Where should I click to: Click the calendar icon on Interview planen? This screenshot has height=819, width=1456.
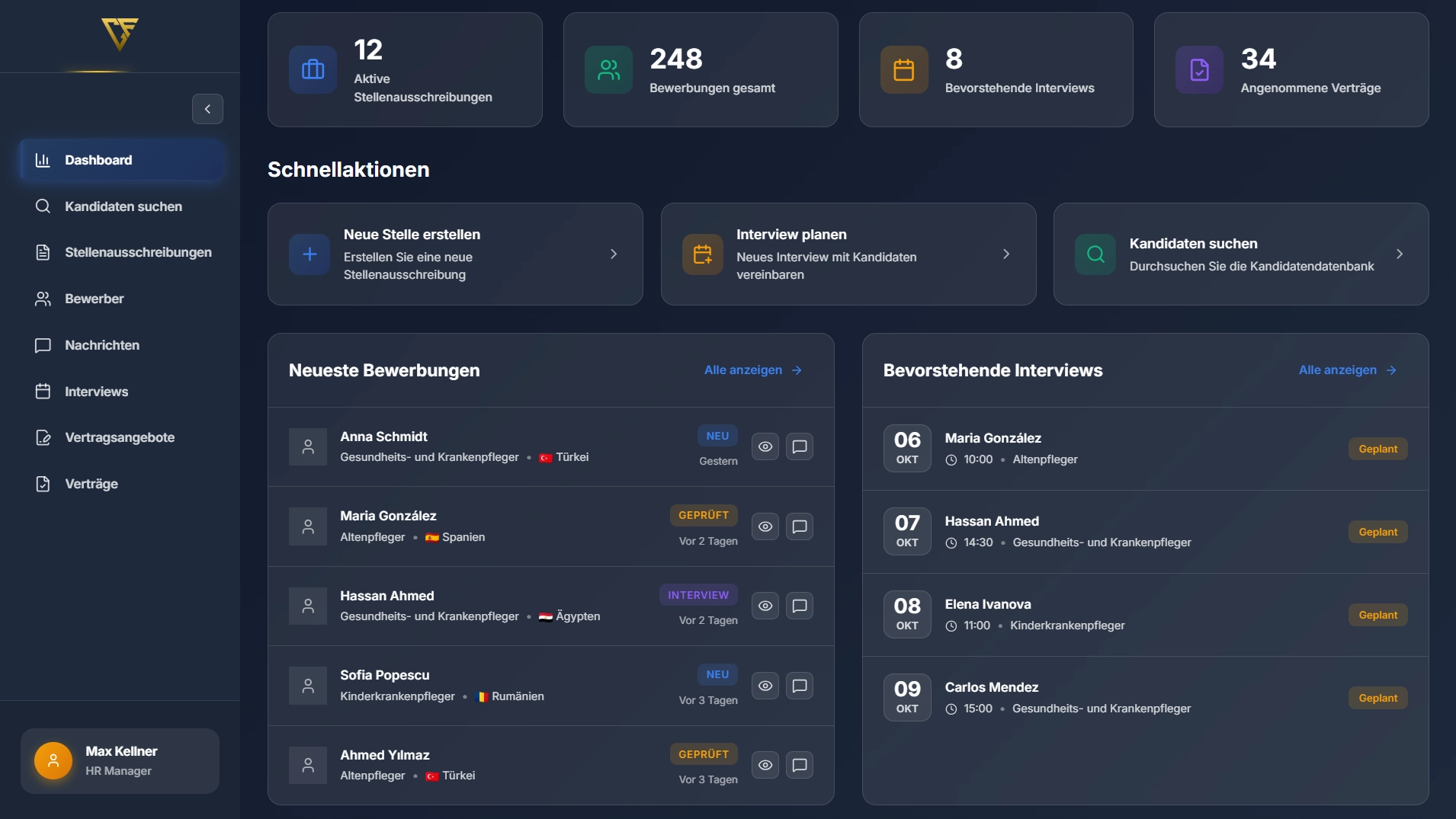[702, 254]
